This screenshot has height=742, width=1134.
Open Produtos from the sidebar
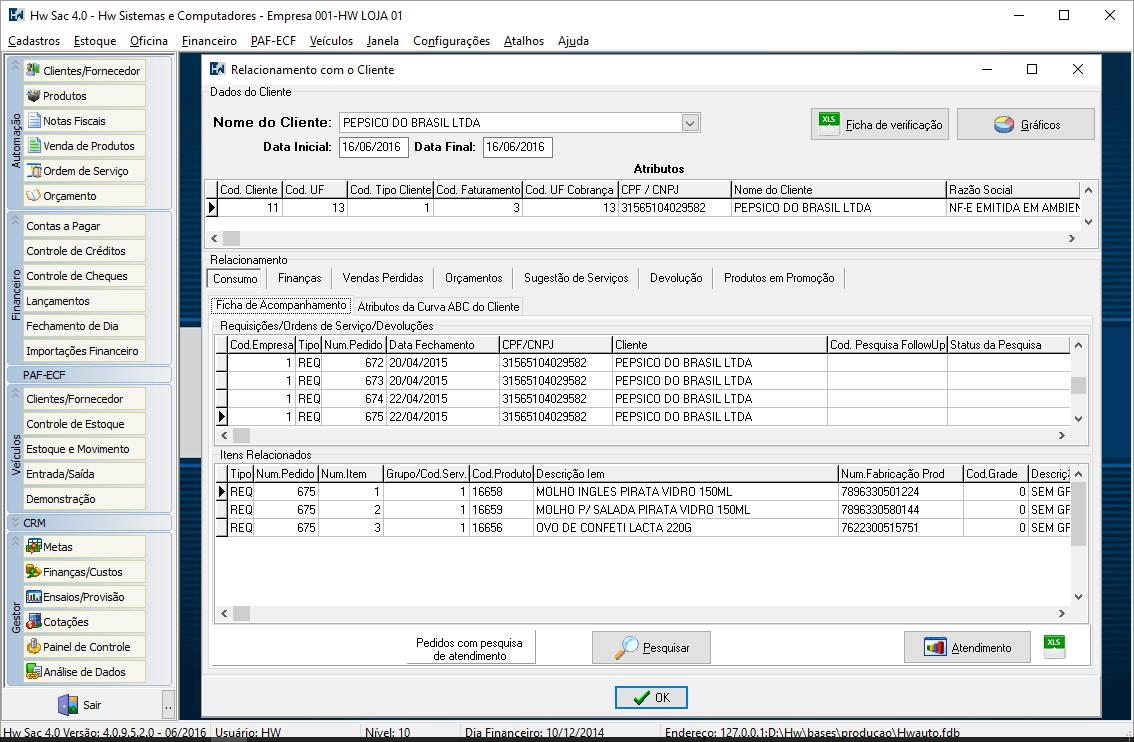[x=85, y=95]
